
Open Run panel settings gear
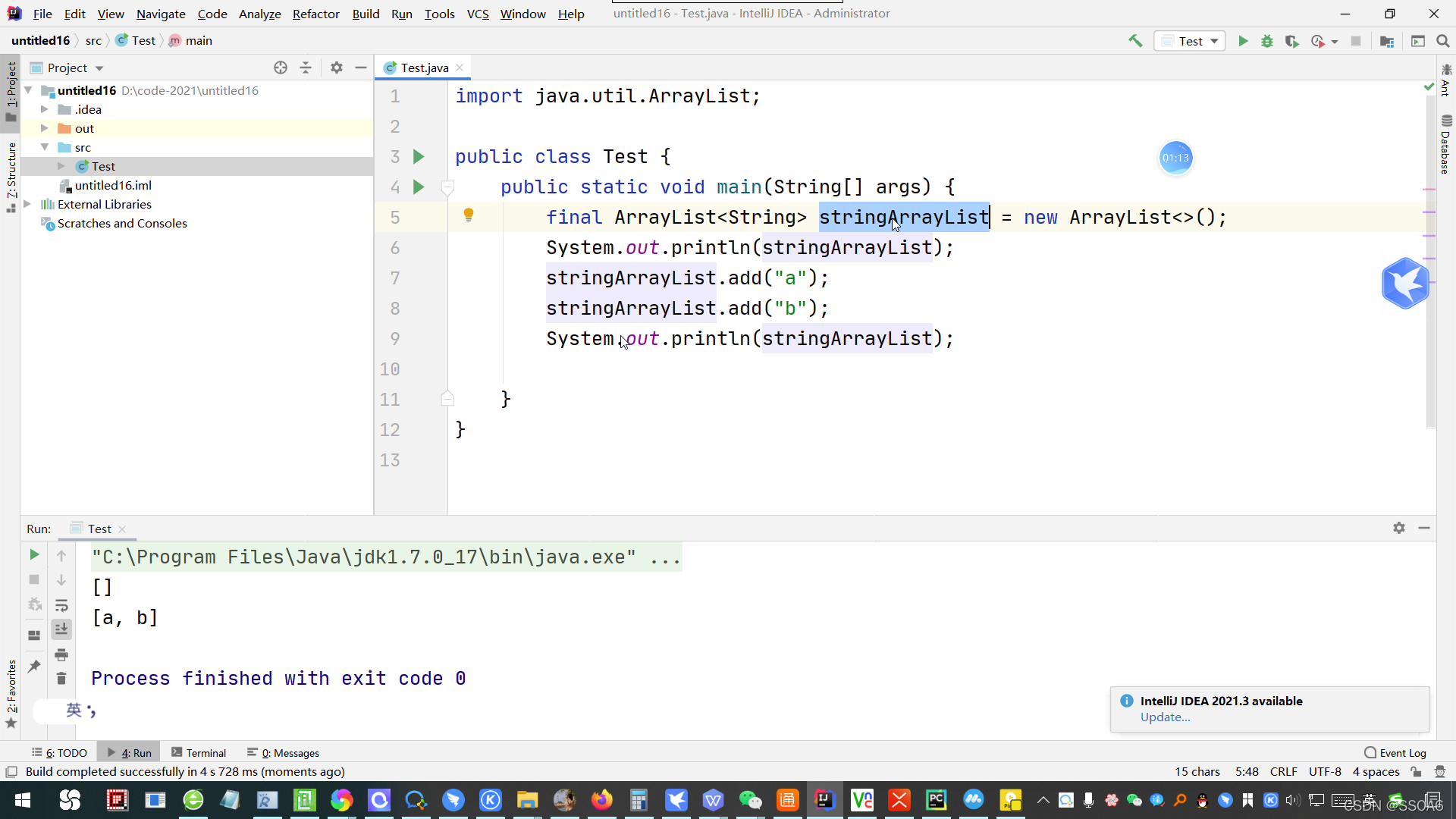click(x=1399, y=528)
